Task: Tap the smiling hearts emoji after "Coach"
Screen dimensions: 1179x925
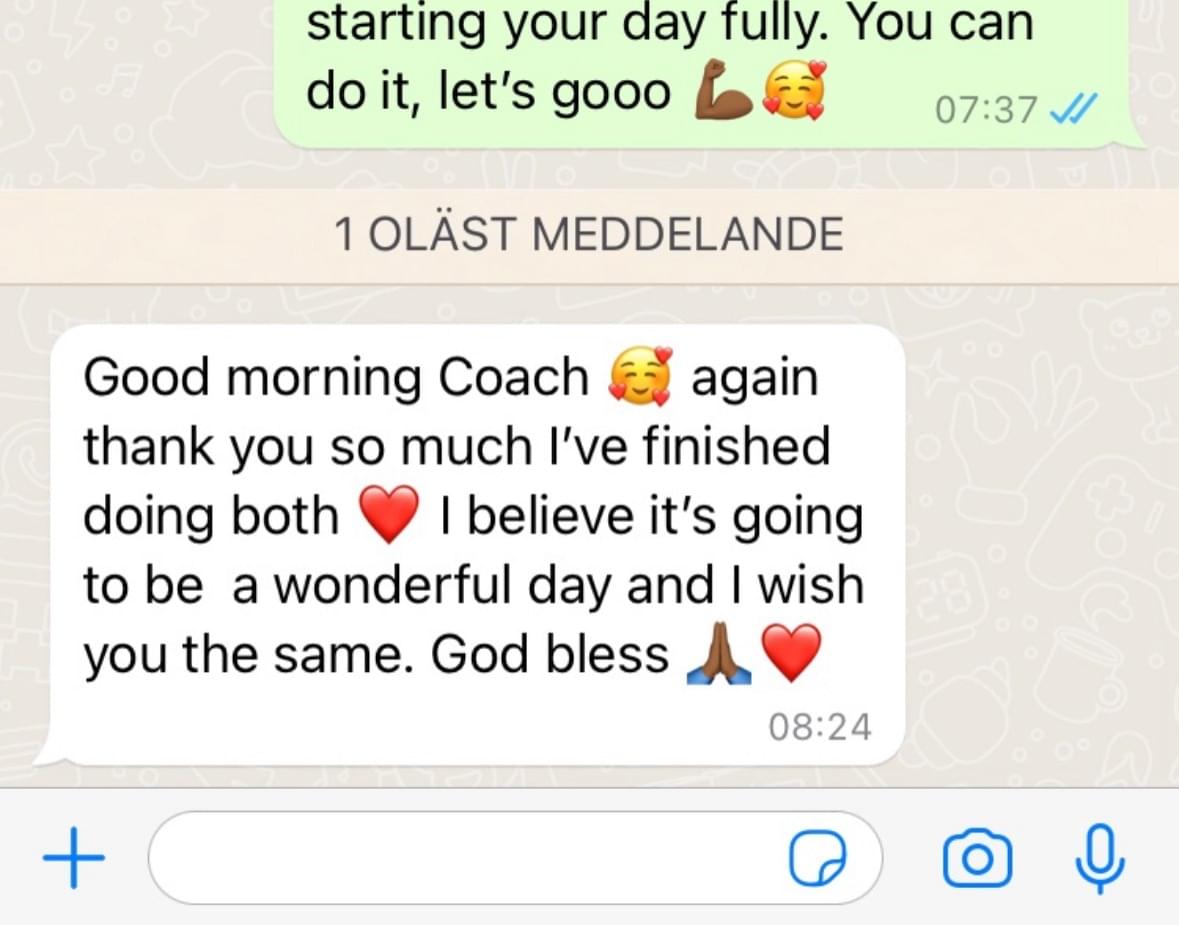Action: pyautogui.click(x=640, y=376)
